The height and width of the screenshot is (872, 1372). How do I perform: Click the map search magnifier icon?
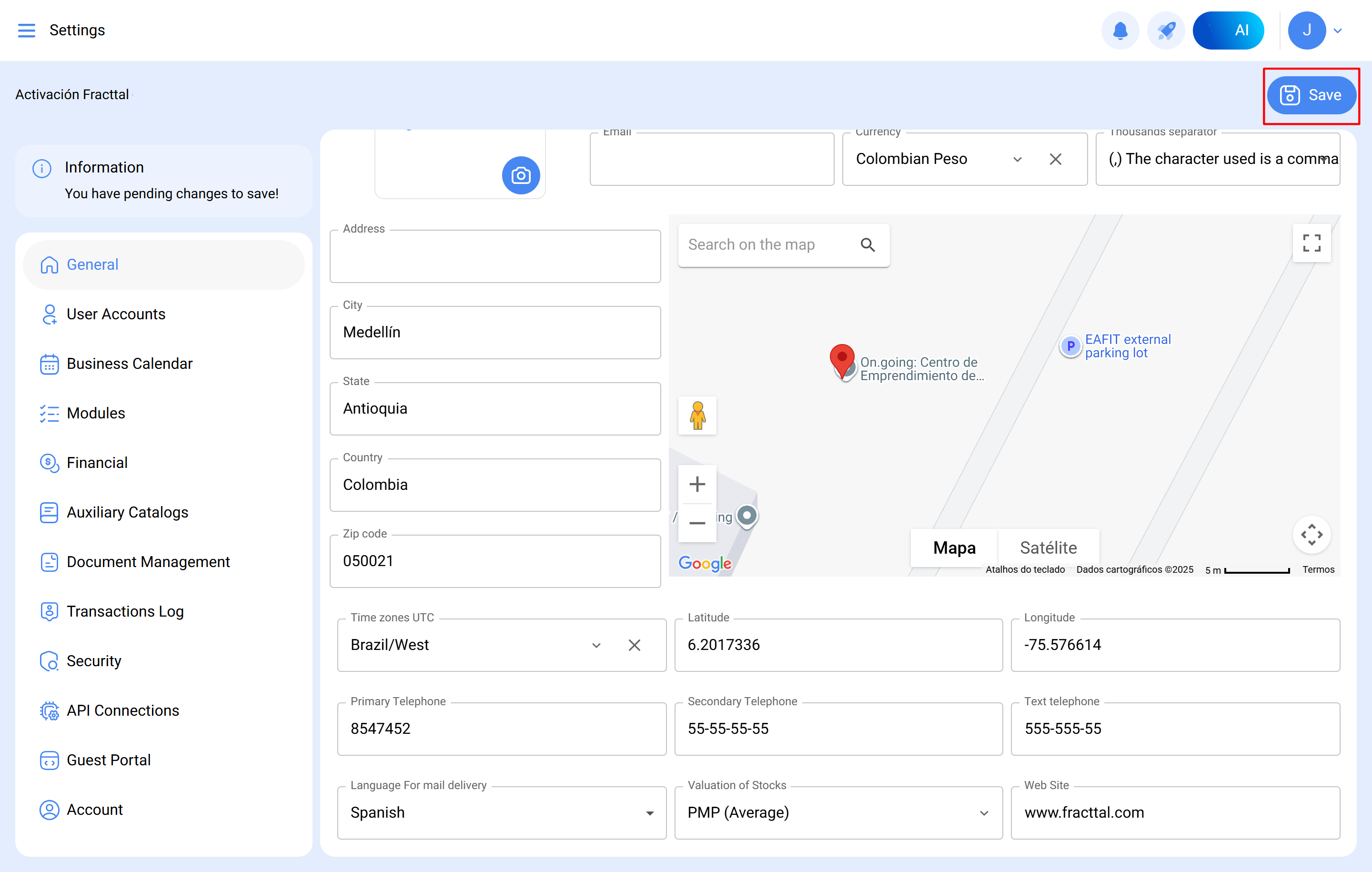pos(867,245)
